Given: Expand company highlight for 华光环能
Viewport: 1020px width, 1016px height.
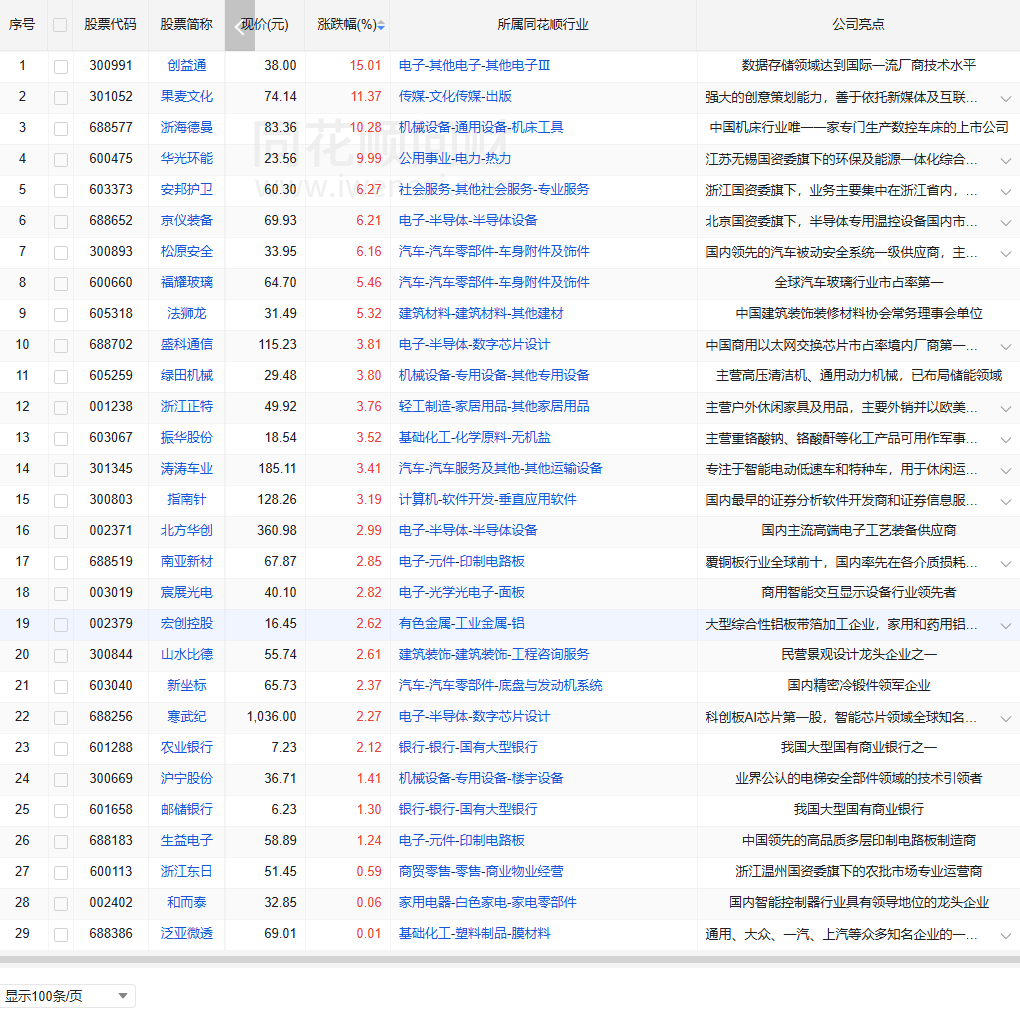Looking at the screenshot, I should (x=1005, y=160).
